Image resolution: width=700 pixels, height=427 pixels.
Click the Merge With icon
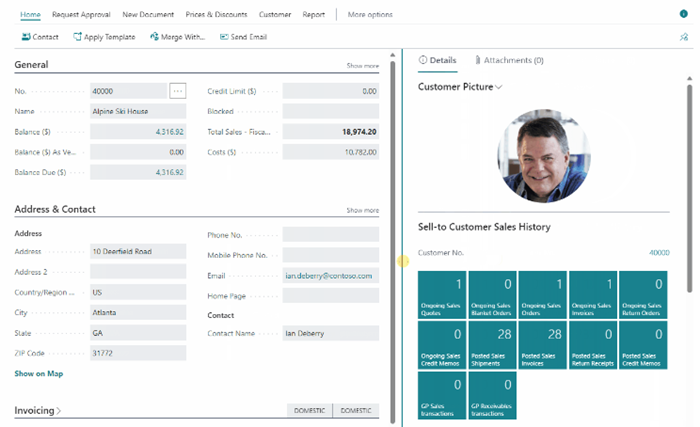click(x=155, y=37)
